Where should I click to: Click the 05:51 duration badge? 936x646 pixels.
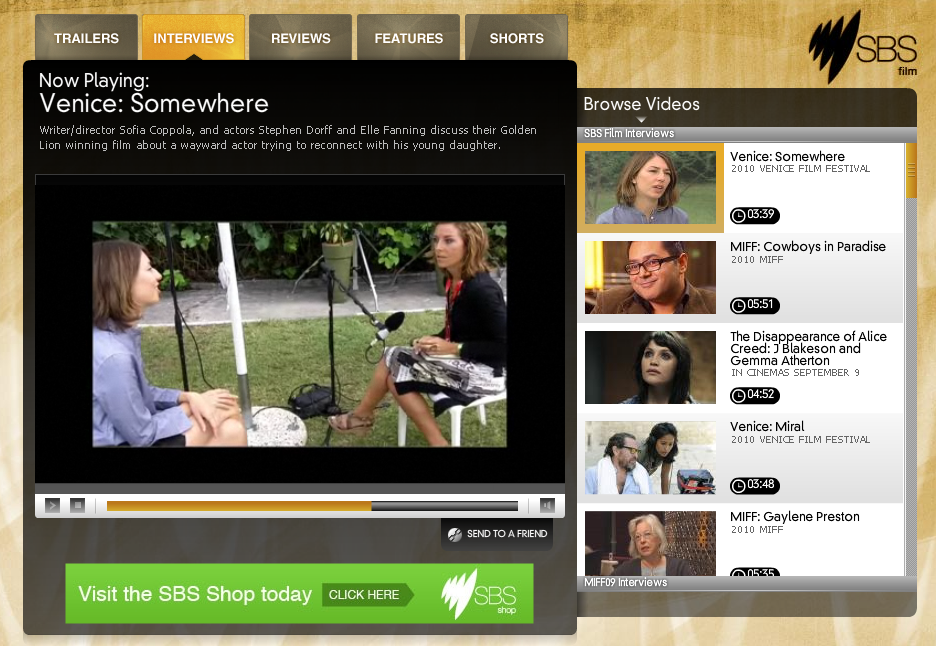pyautogui.click(x=755, y=305)
